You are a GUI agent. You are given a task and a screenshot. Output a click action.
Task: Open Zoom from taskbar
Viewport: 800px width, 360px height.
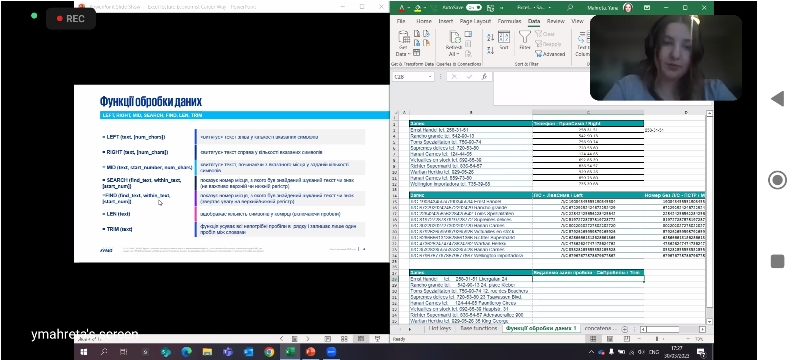click(331, 352)
